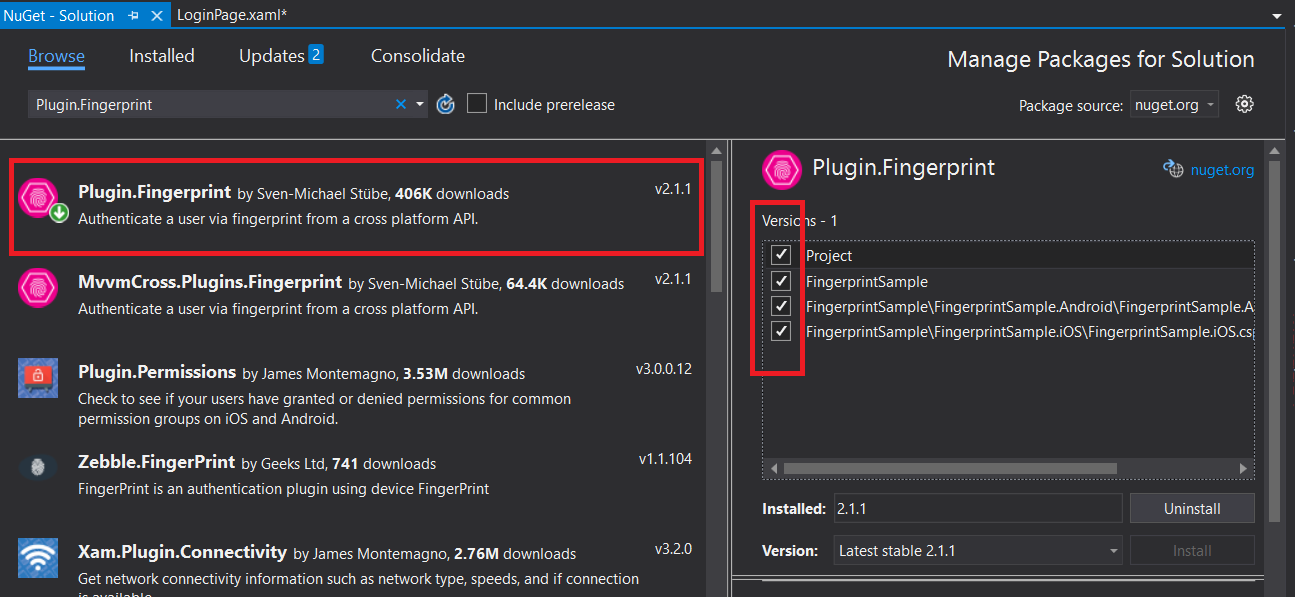Click the package list vertical scrollbar thumb
Image resolution: width=1295 pixels, height=597 pixels.
click(x=716, y=224)
